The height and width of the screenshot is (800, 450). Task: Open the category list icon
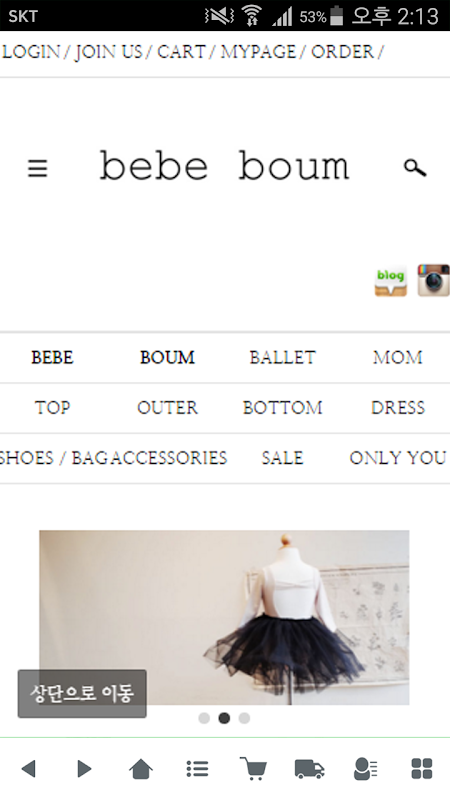click(x=197, y=768)
